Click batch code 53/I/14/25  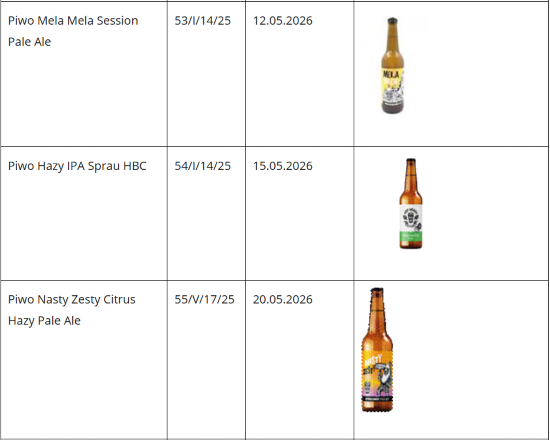coord(203,21)
